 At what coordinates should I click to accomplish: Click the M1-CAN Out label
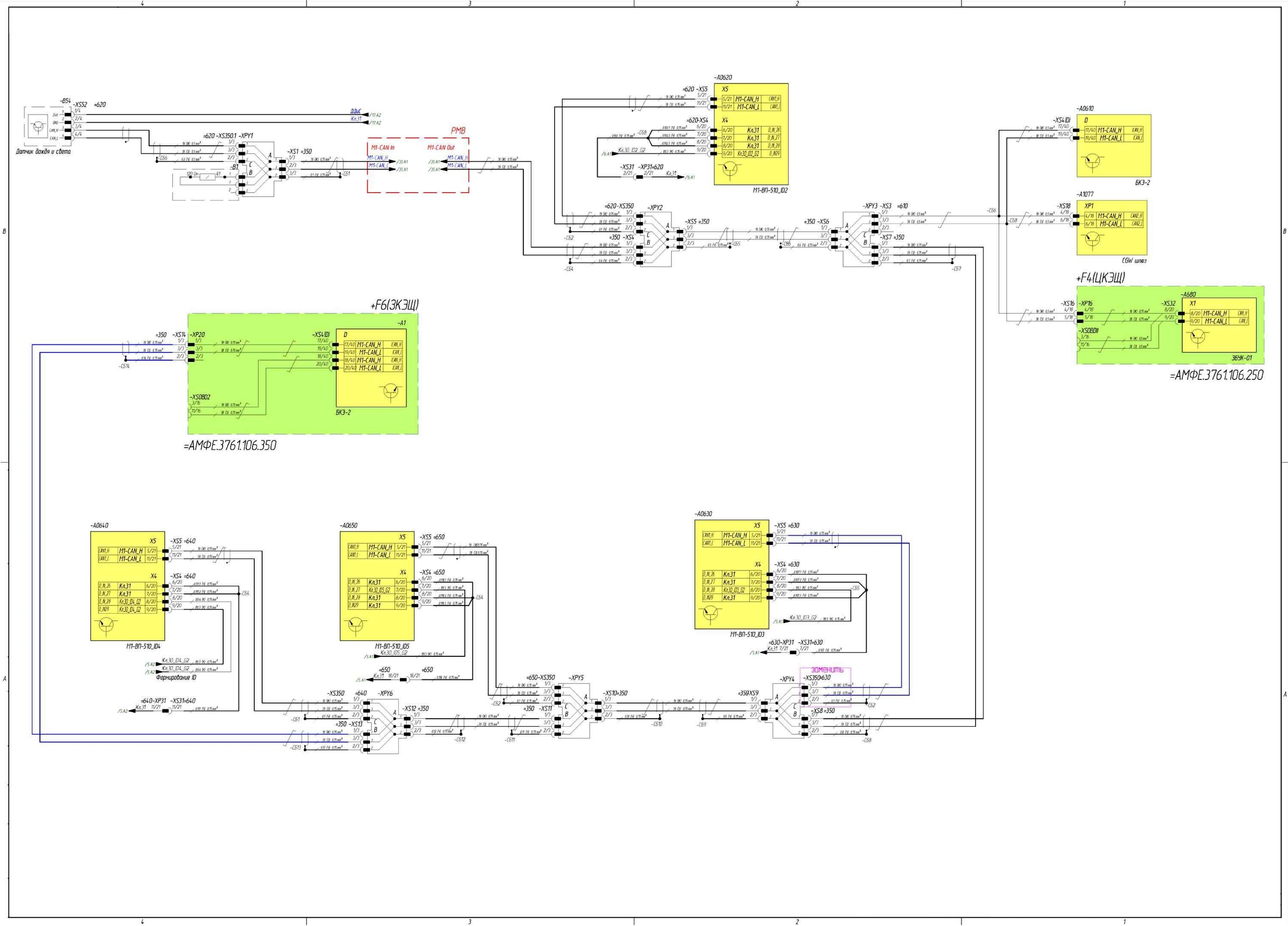(x=441, y=147)
